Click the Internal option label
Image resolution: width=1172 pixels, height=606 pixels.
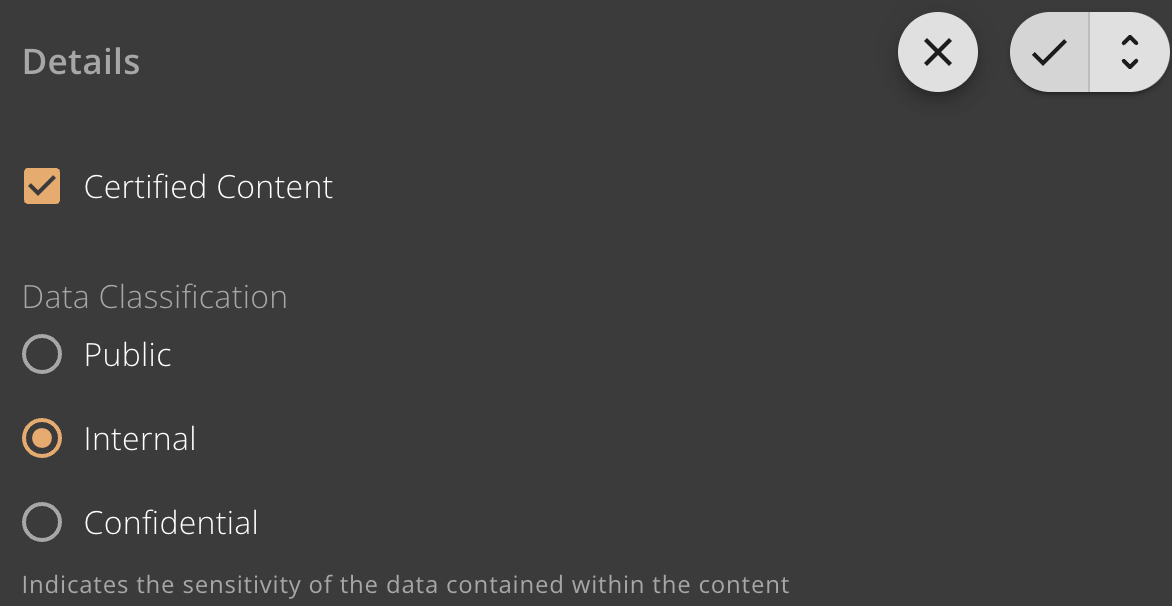click(140, 439)
